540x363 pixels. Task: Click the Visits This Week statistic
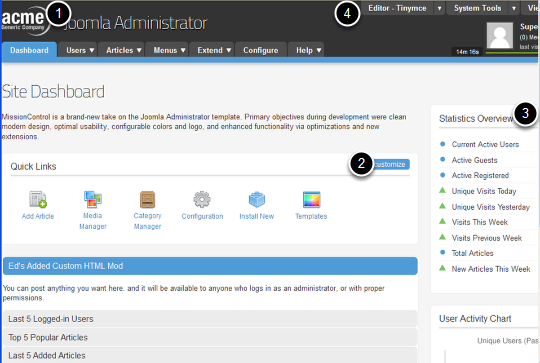click(x=480, y=222)
